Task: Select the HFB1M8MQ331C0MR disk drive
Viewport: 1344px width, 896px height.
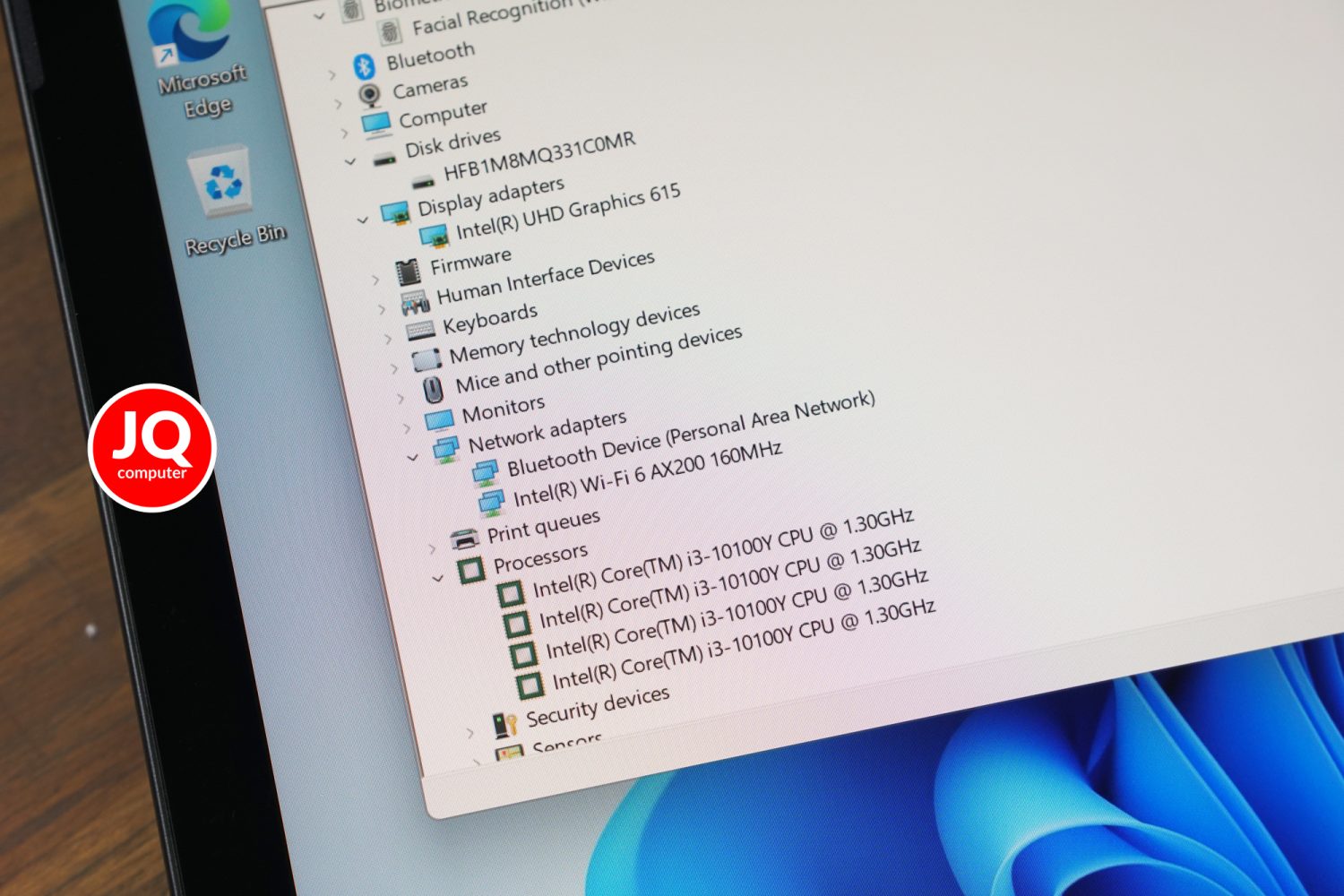Action: pyautogui.click(x=539, y=158)
